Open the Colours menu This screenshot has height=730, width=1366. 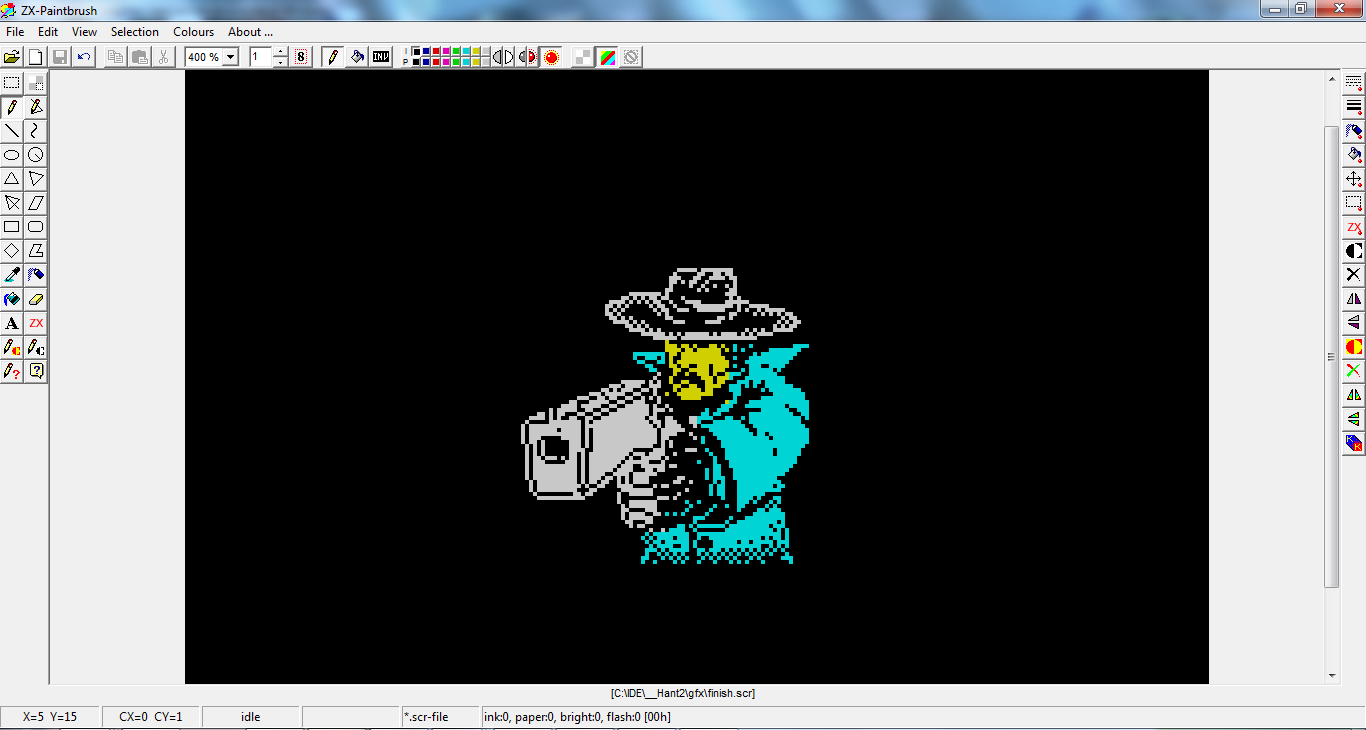[193, 32]
